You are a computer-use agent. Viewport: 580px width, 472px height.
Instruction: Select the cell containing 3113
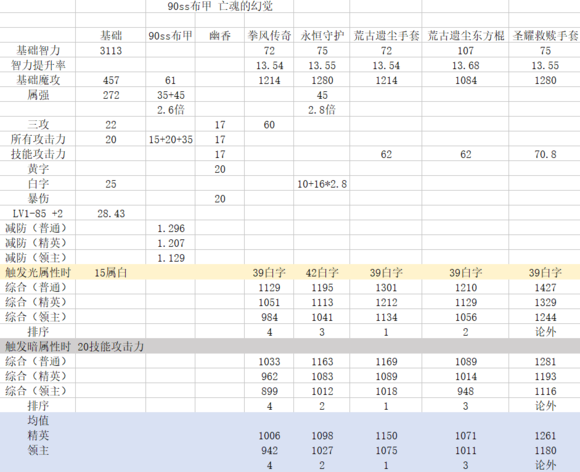(x=111, y=51)
